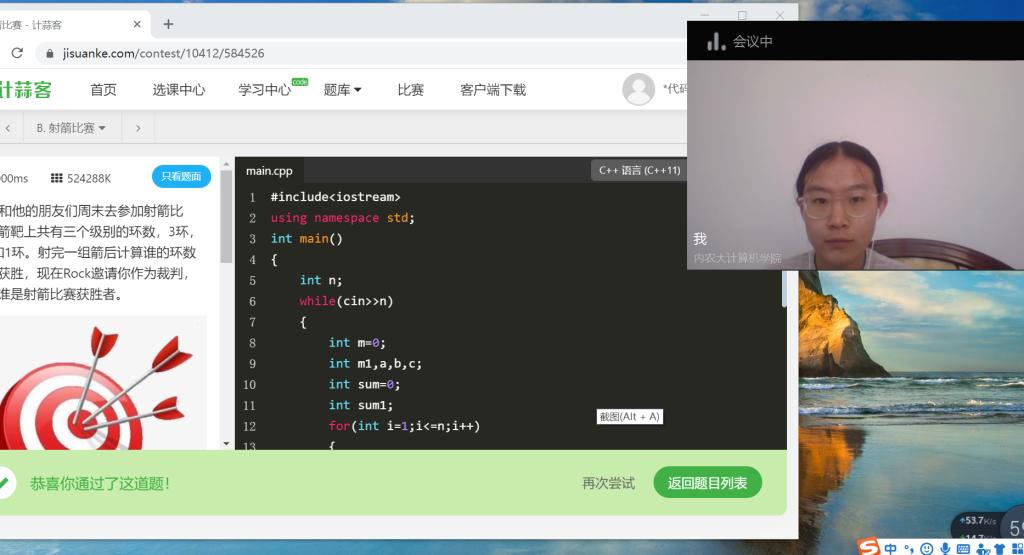Select the main.cpp editor tab
Image resolution: width=1024 pixels, height=555 pixels.
269,171
